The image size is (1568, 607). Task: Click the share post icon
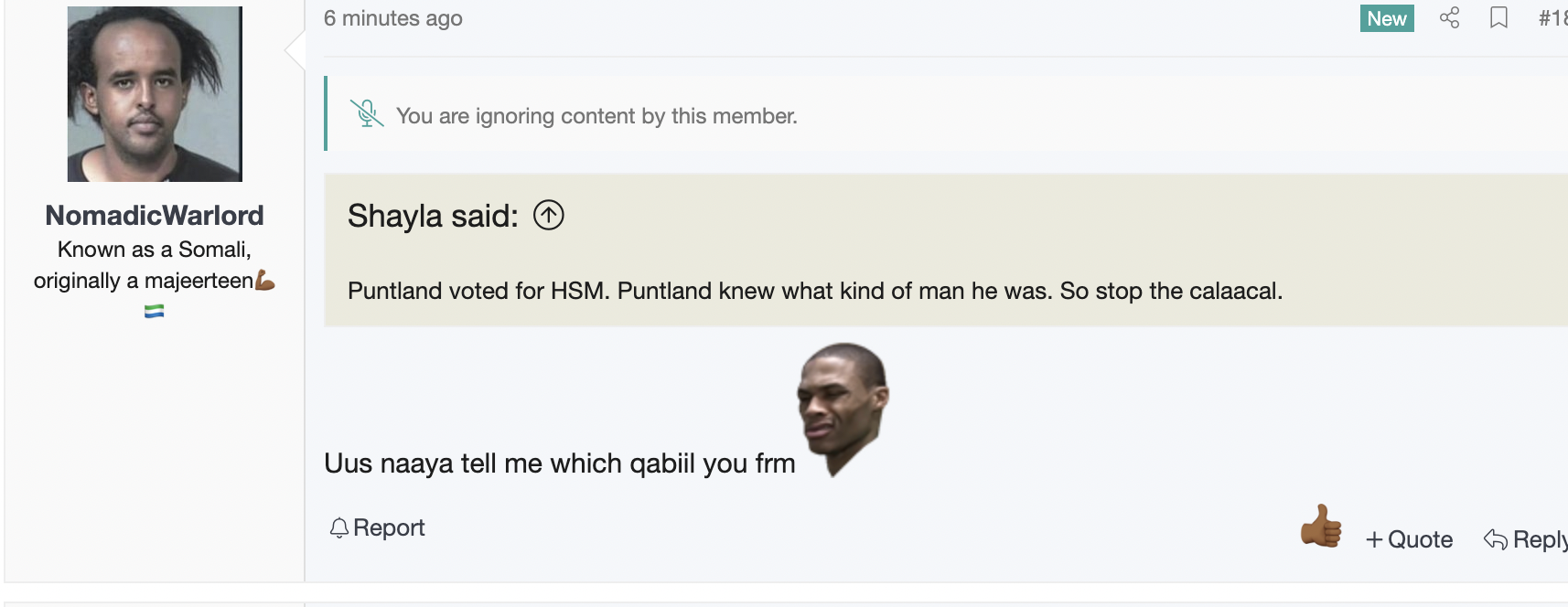(1449, 18)
